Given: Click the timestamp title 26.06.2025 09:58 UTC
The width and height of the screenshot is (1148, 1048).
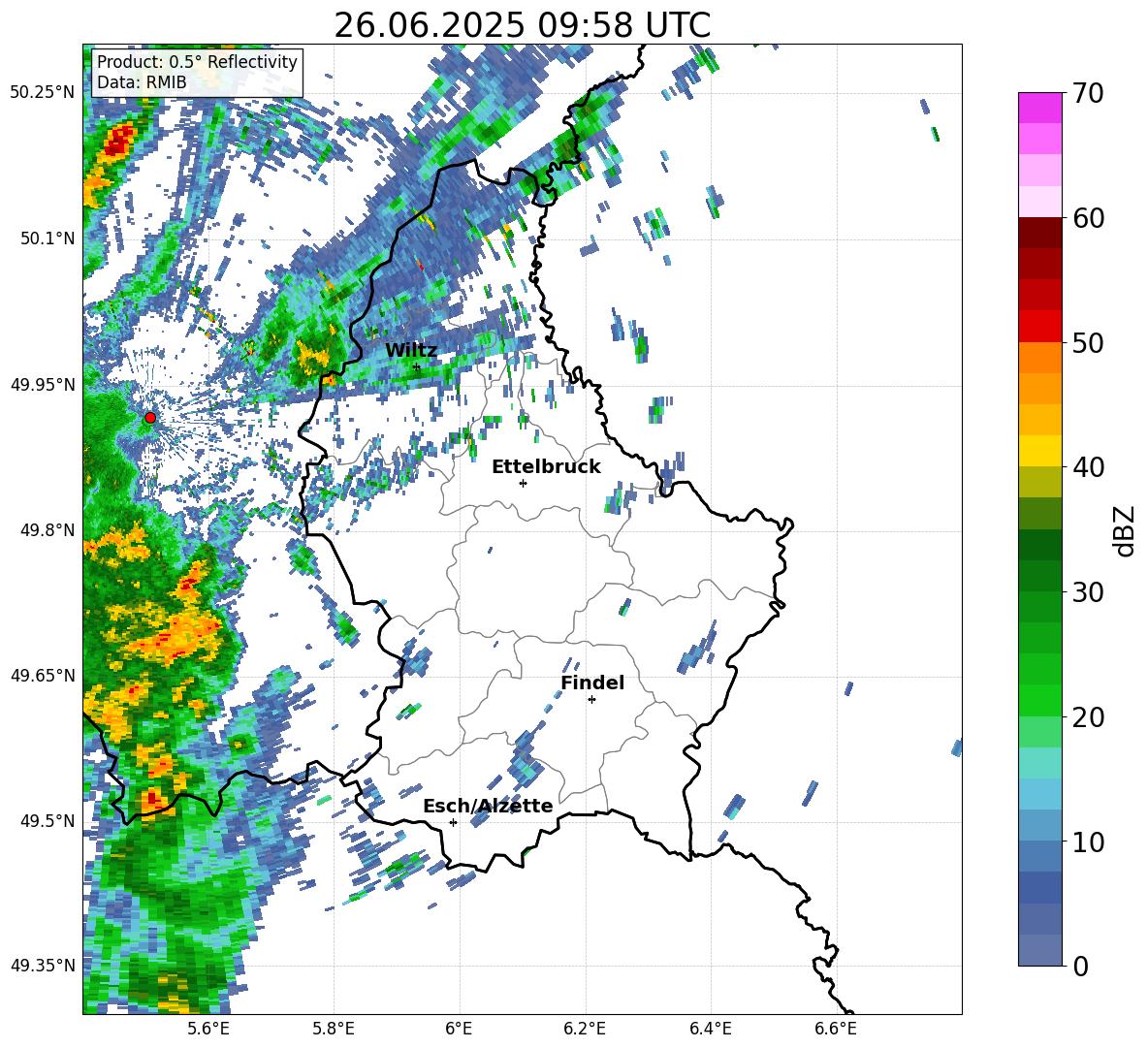Looking at the screenshot, I should tap(522, 25).
